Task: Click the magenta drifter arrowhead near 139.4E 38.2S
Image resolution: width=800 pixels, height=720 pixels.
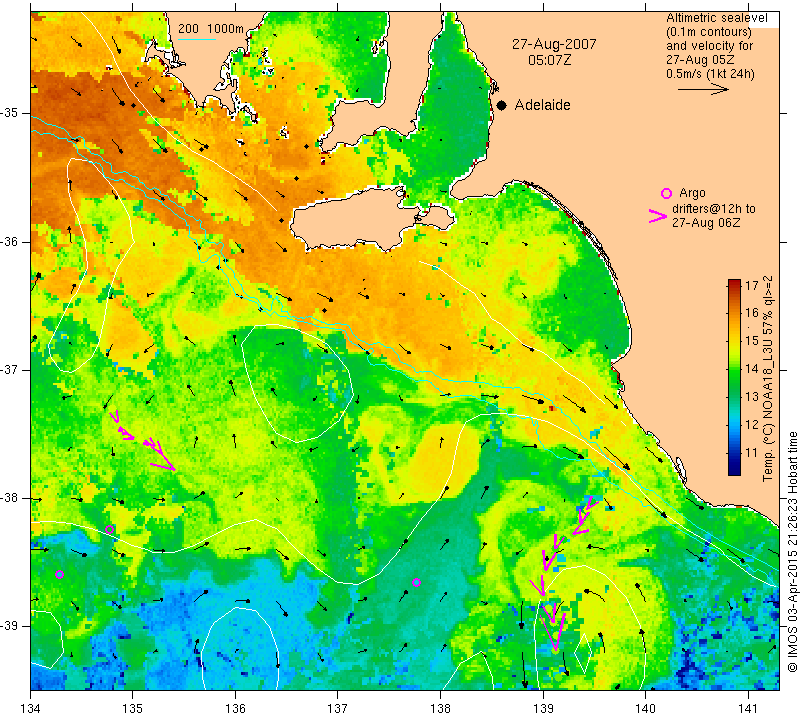Action: pos(581,523)
